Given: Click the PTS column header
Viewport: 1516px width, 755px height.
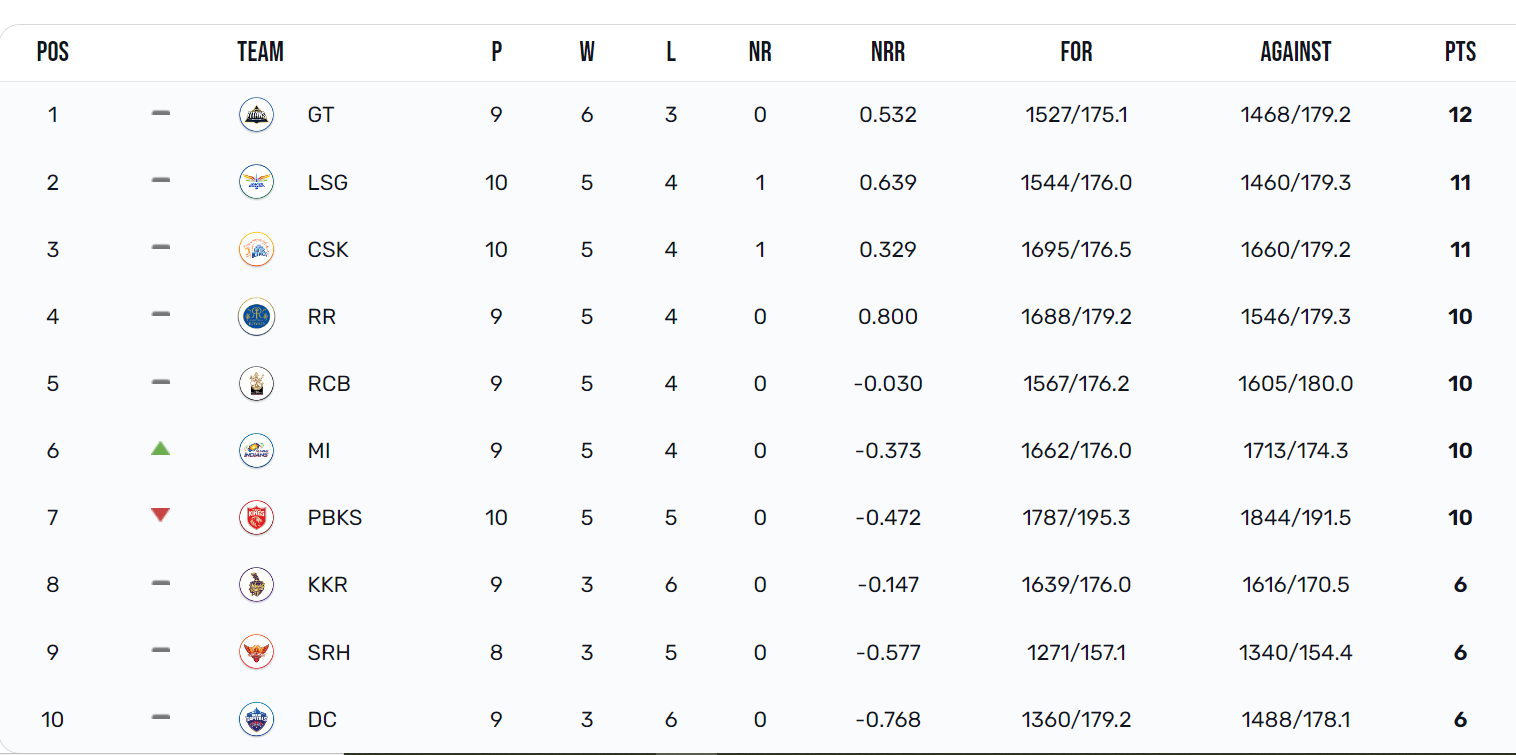Looking at the screenshot, I should [x=1460, y=52].
